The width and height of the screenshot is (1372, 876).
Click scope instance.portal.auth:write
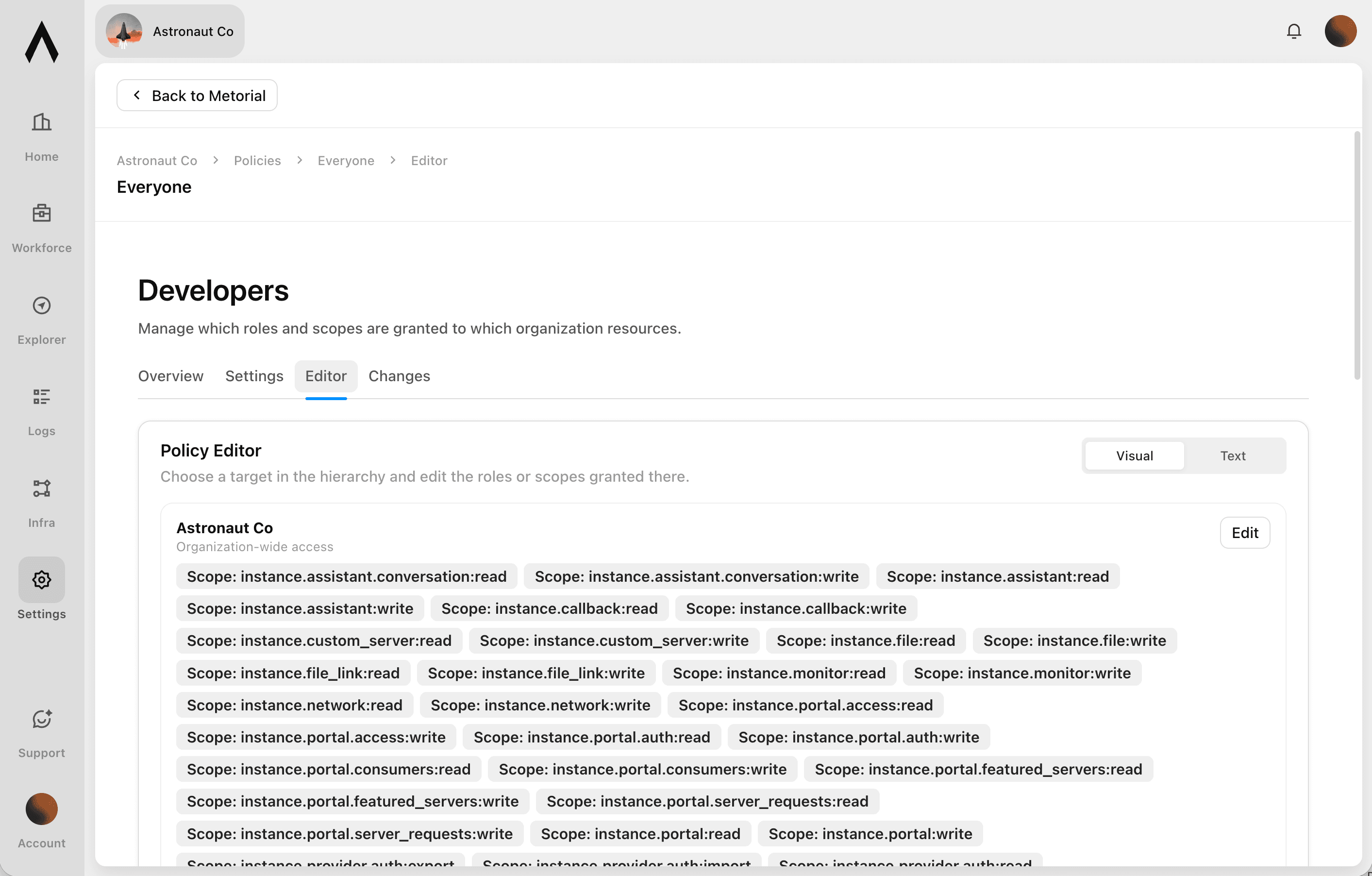click(x=859, y=737)
